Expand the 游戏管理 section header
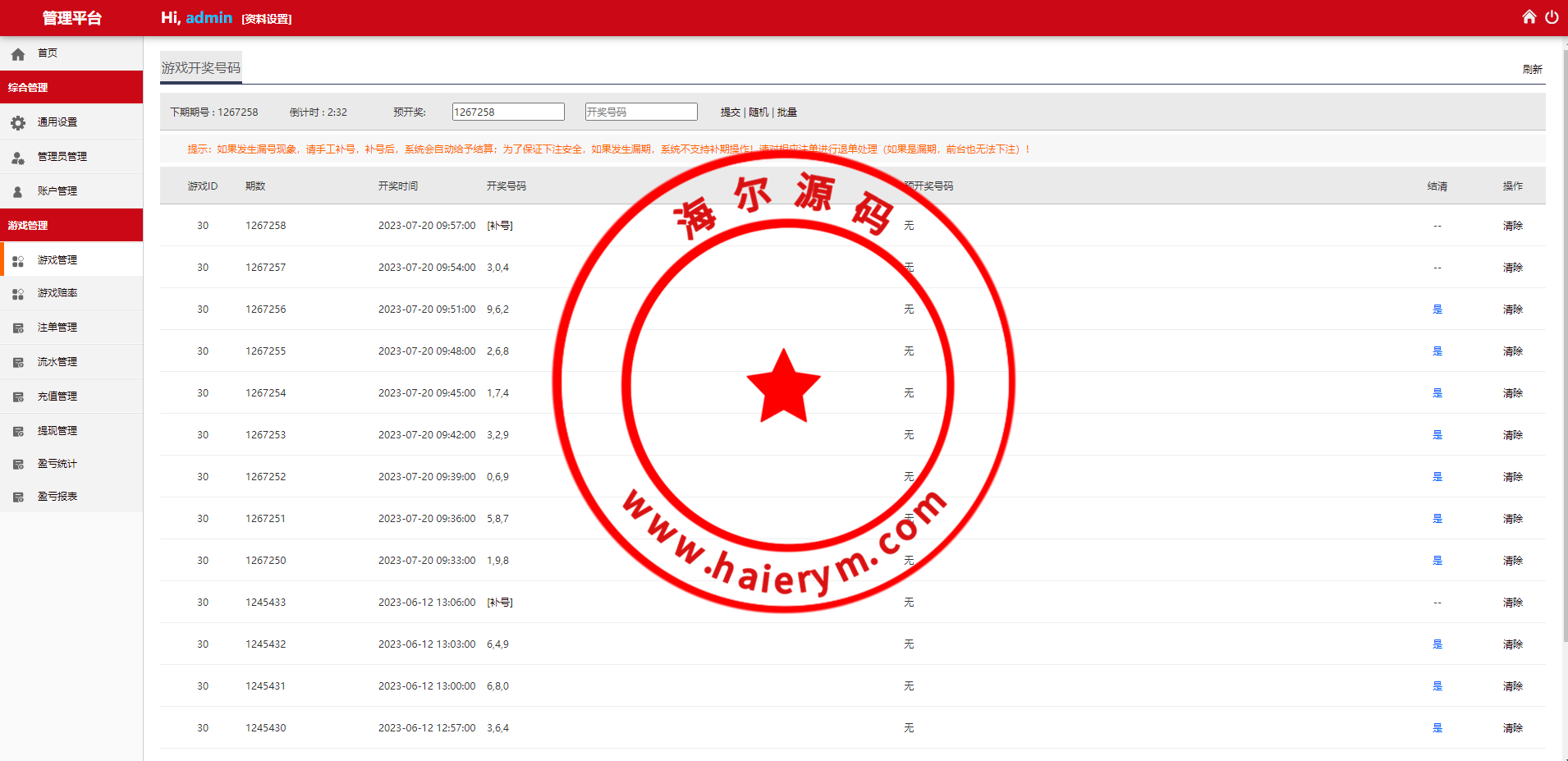The width and height of the screenshot is (1568, 761). [x=28, y=225]
